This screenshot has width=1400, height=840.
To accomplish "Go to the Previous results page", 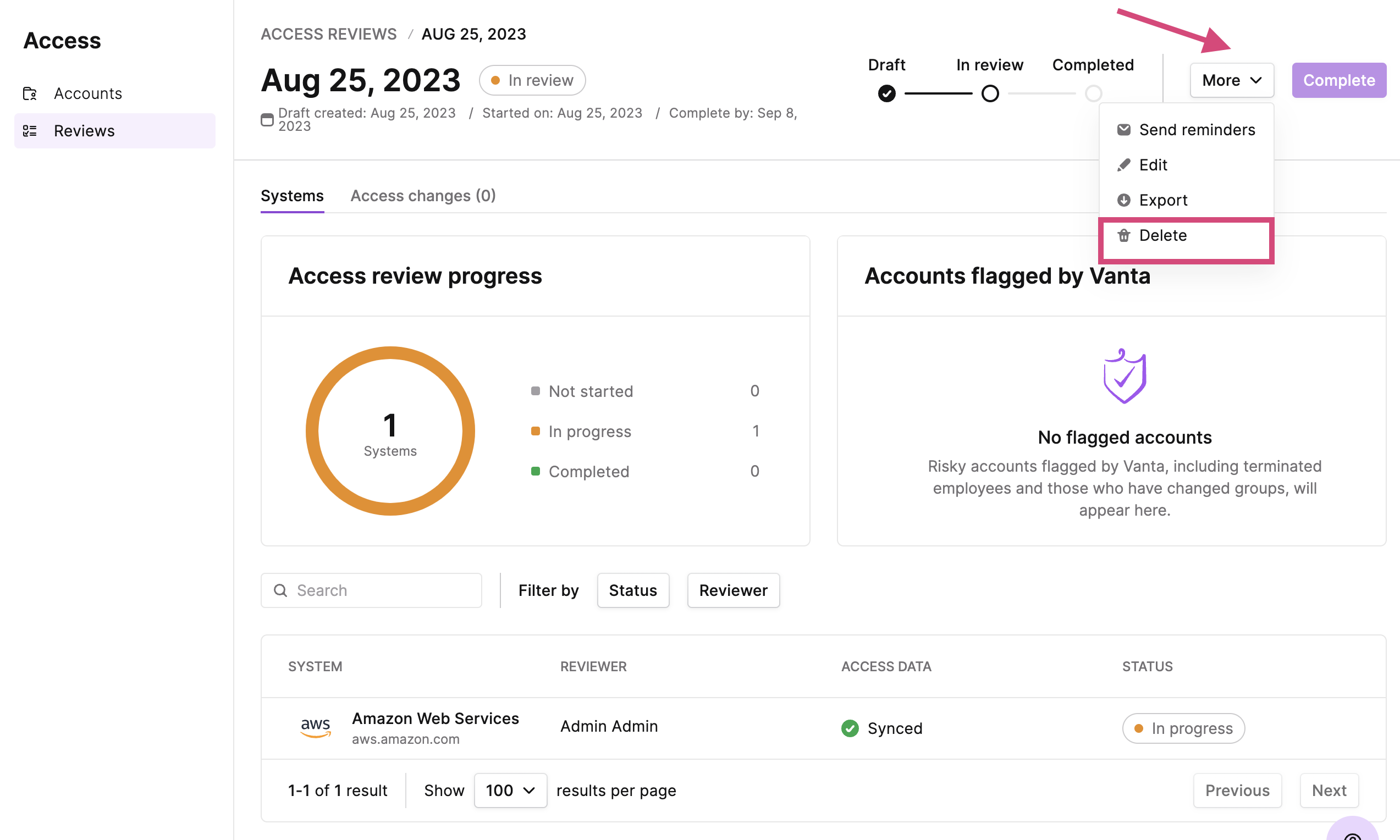I will point(1238,790).
